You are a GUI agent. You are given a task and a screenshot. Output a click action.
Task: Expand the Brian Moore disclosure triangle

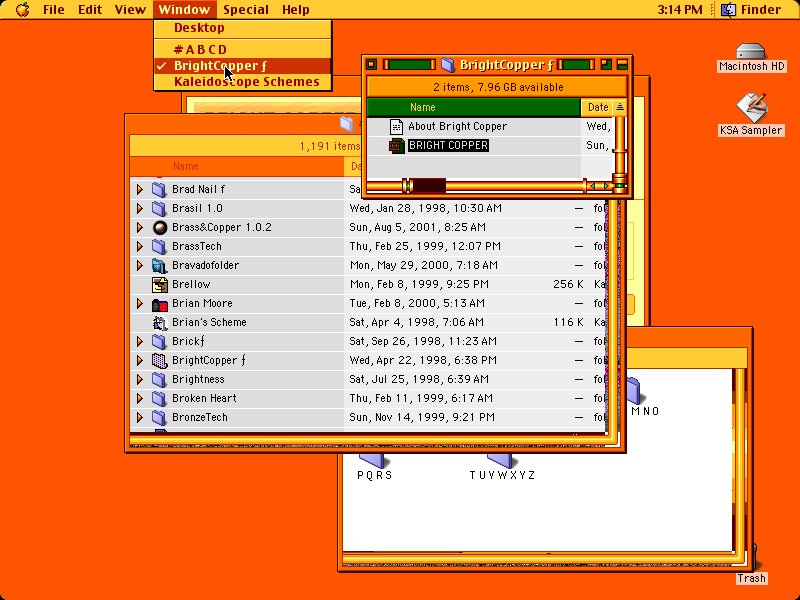(139, 304)
